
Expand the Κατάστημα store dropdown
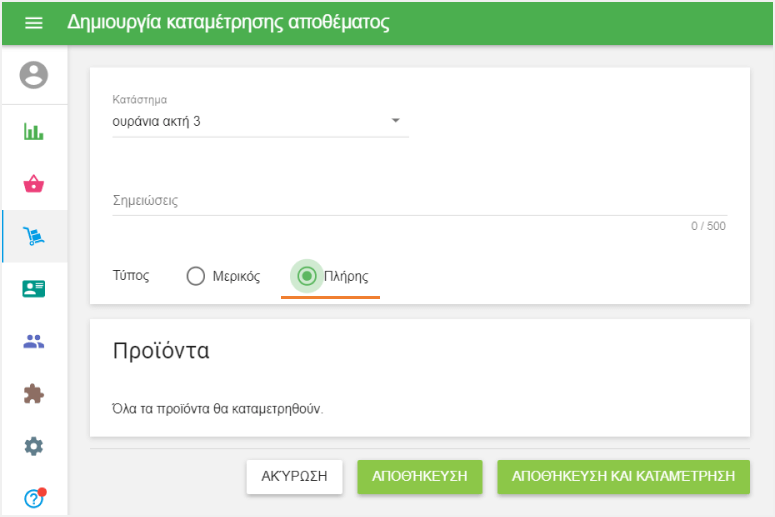pos(260,121)
